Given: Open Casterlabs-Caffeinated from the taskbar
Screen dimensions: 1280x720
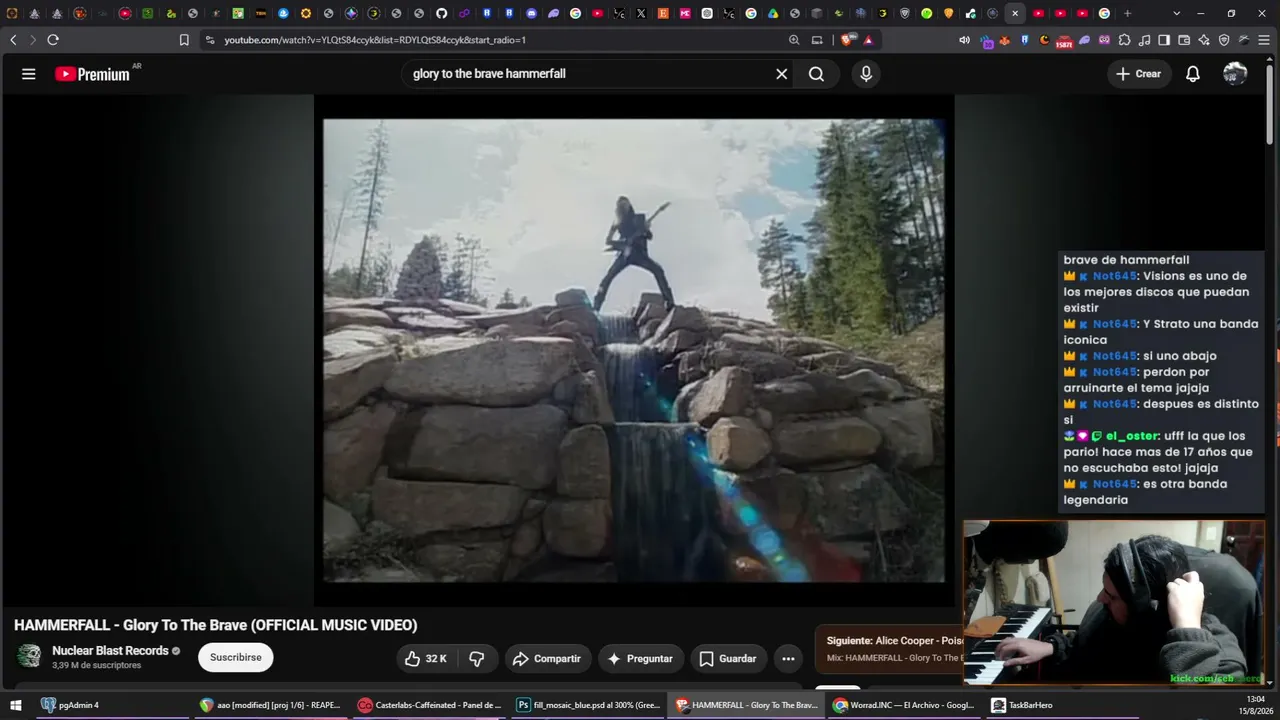Looking at the screenshot, I should tap(429, 705).
